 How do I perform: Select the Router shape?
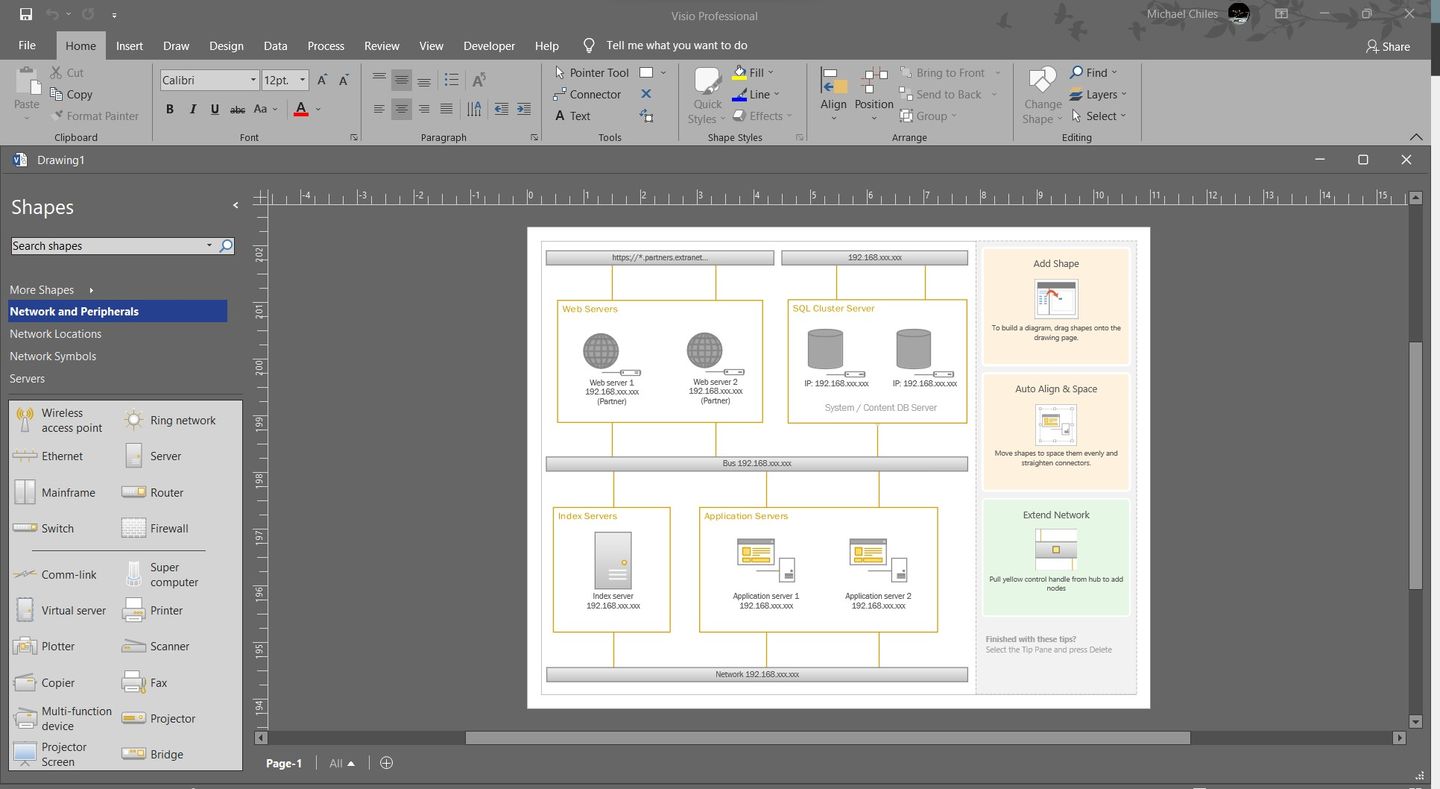click(x=154, y=492)
